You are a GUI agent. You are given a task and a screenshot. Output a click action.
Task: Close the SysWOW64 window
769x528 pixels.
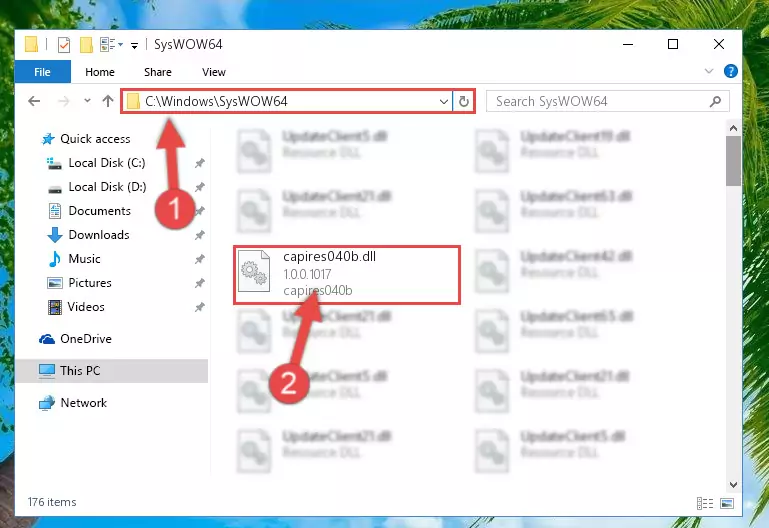pos(718,45)
